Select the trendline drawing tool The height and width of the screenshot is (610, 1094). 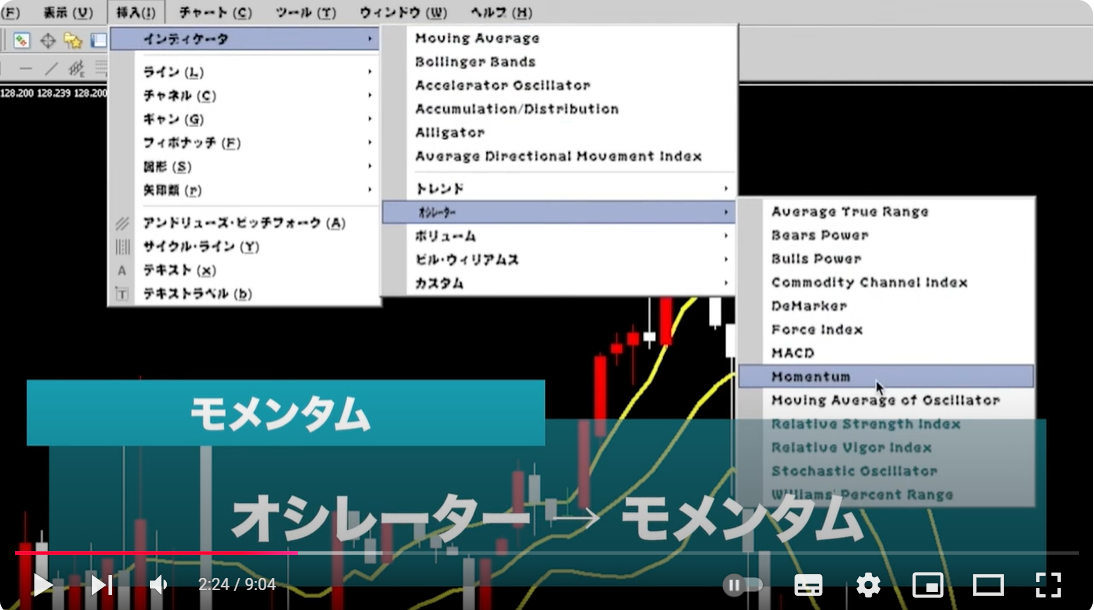point(51,68)
